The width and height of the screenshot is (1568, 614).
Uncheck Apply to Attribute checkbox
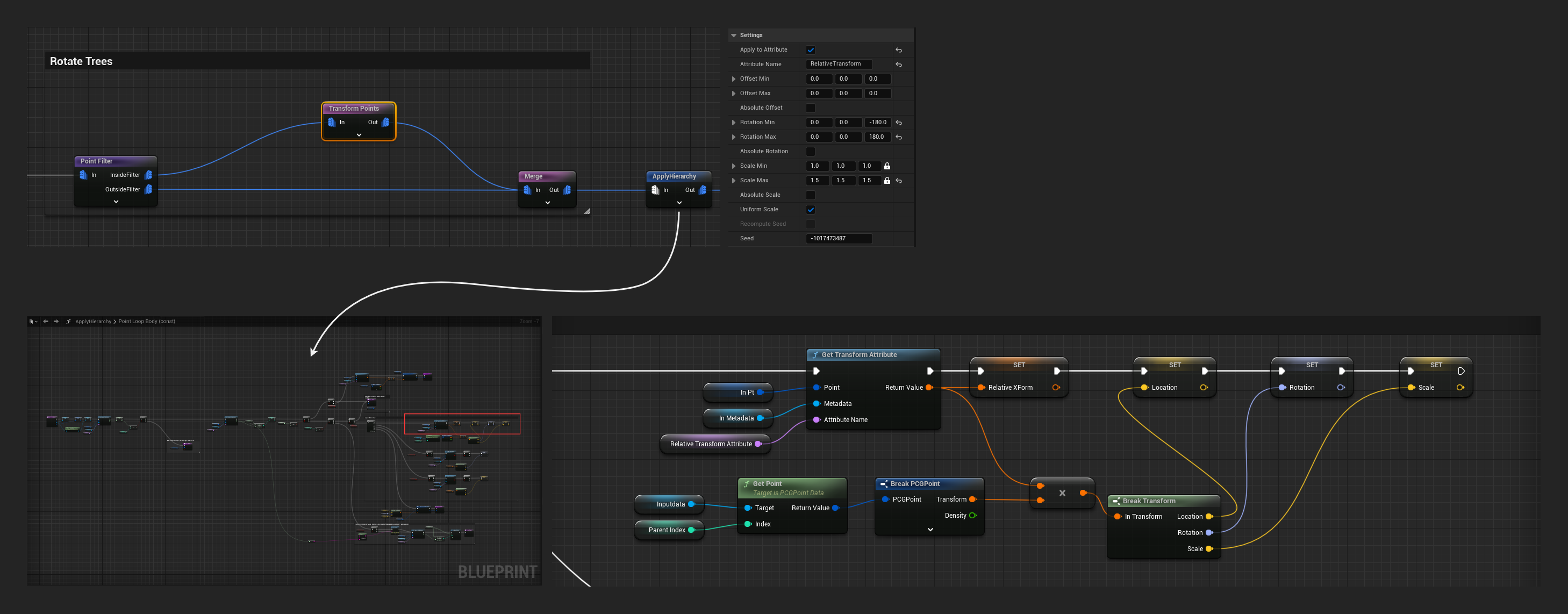810,50
